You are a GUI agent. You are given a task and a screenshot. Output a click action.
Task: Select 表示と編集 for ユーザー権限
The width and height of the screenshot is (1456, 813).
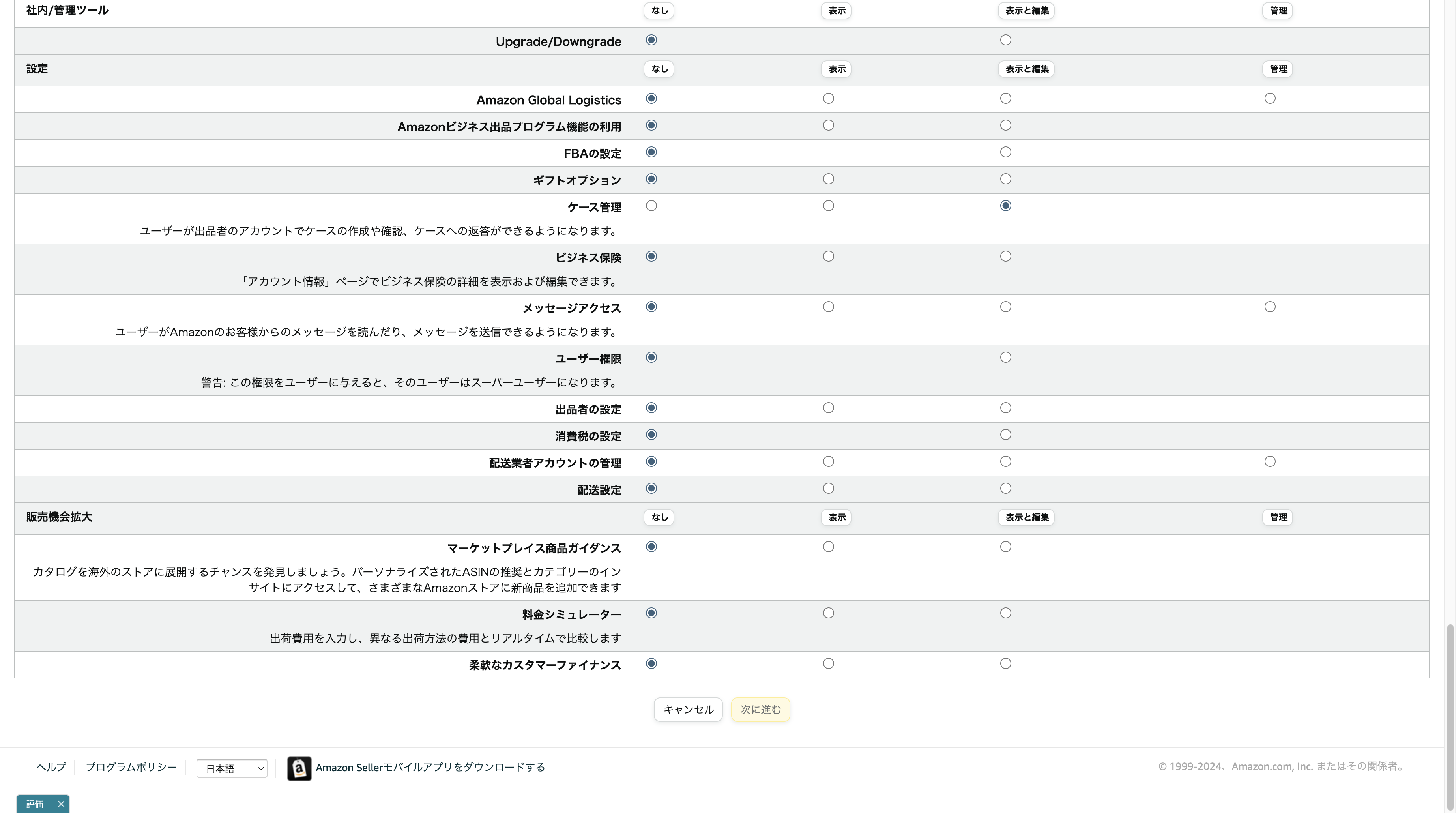[1005, 357]
